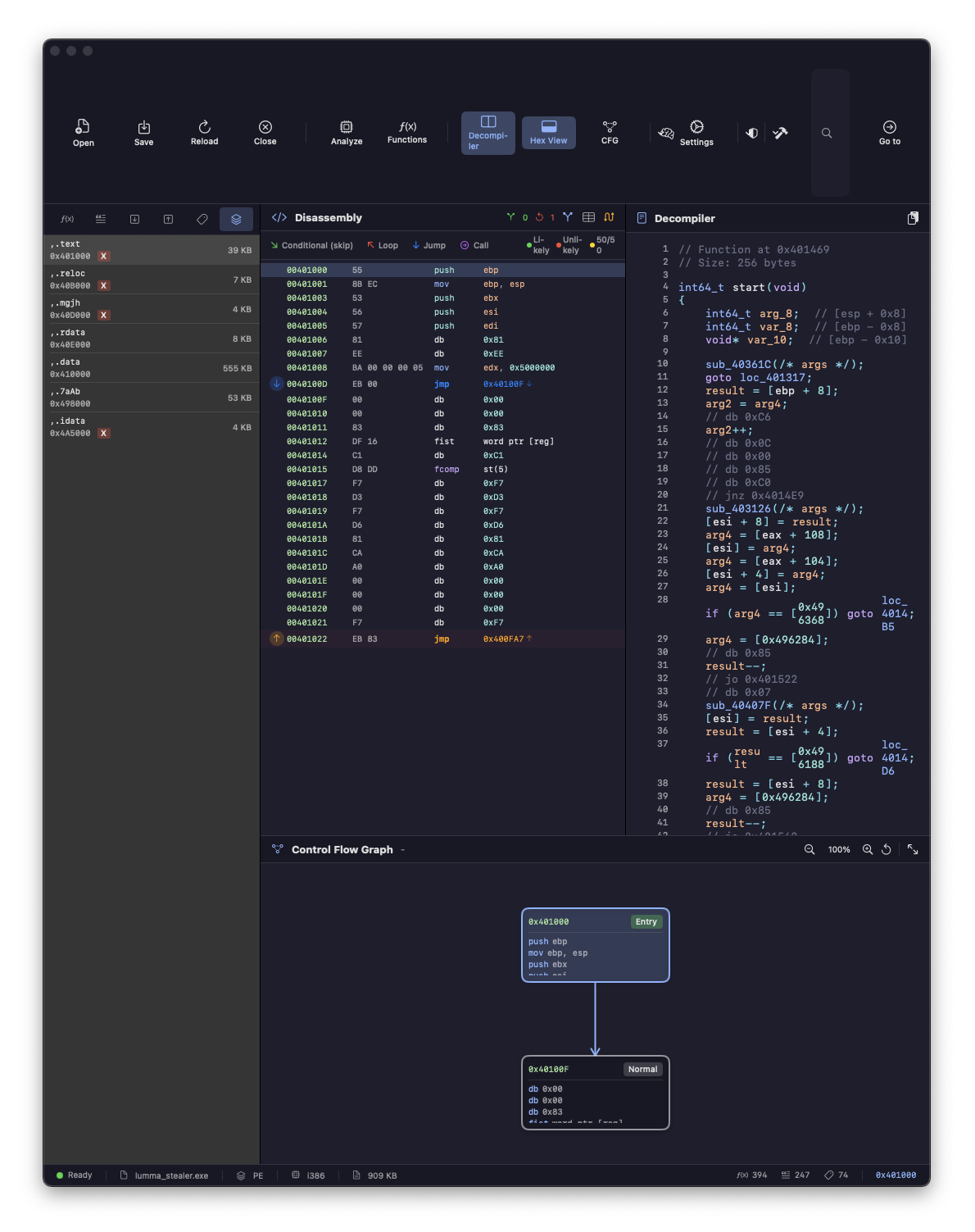
Task: Run Analyze on the loaded binary
Action: click(x=346, y=133)
